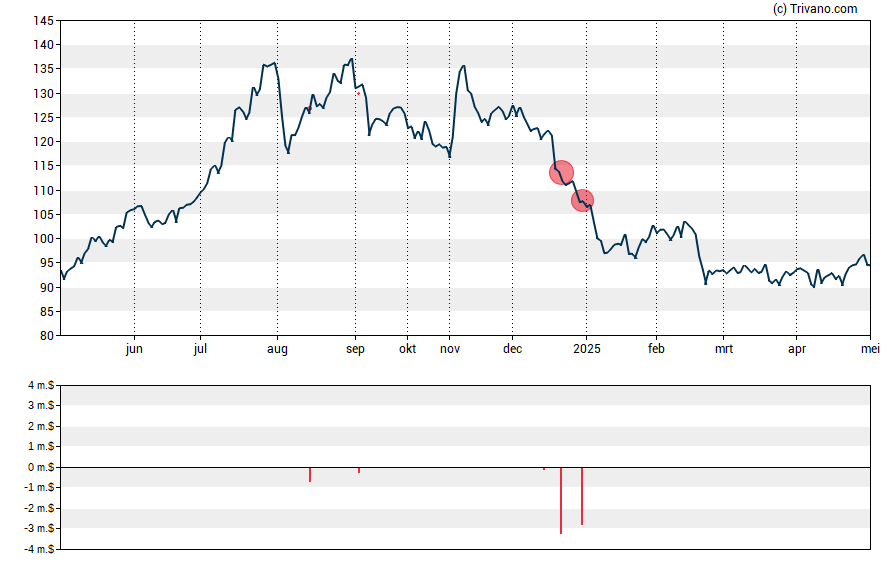888x565 pixels.
Task: Click the second long red bar before 2025
Action: (x=582, y=496)
